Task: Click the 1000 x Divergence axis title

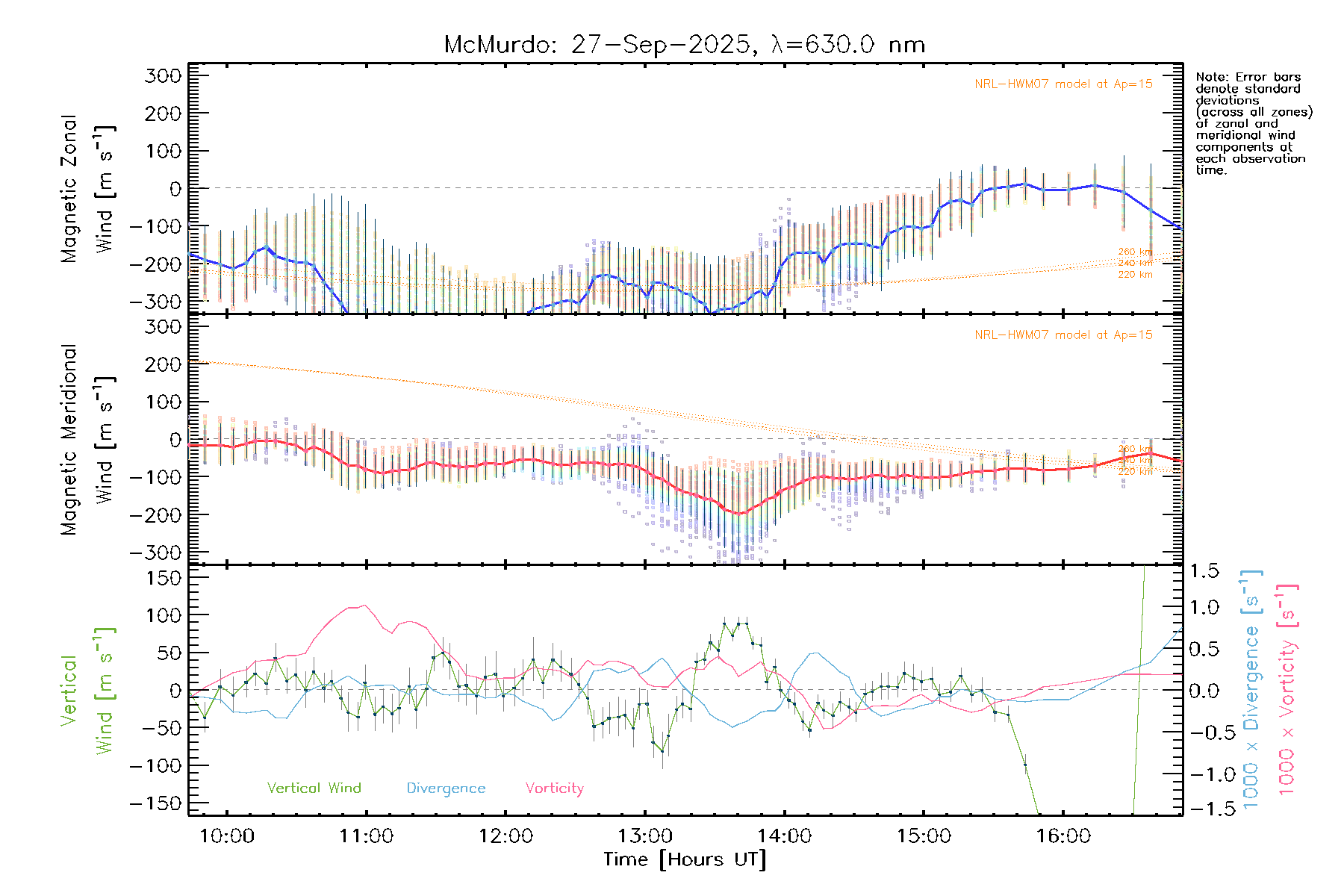Action: click(1251, 690)
